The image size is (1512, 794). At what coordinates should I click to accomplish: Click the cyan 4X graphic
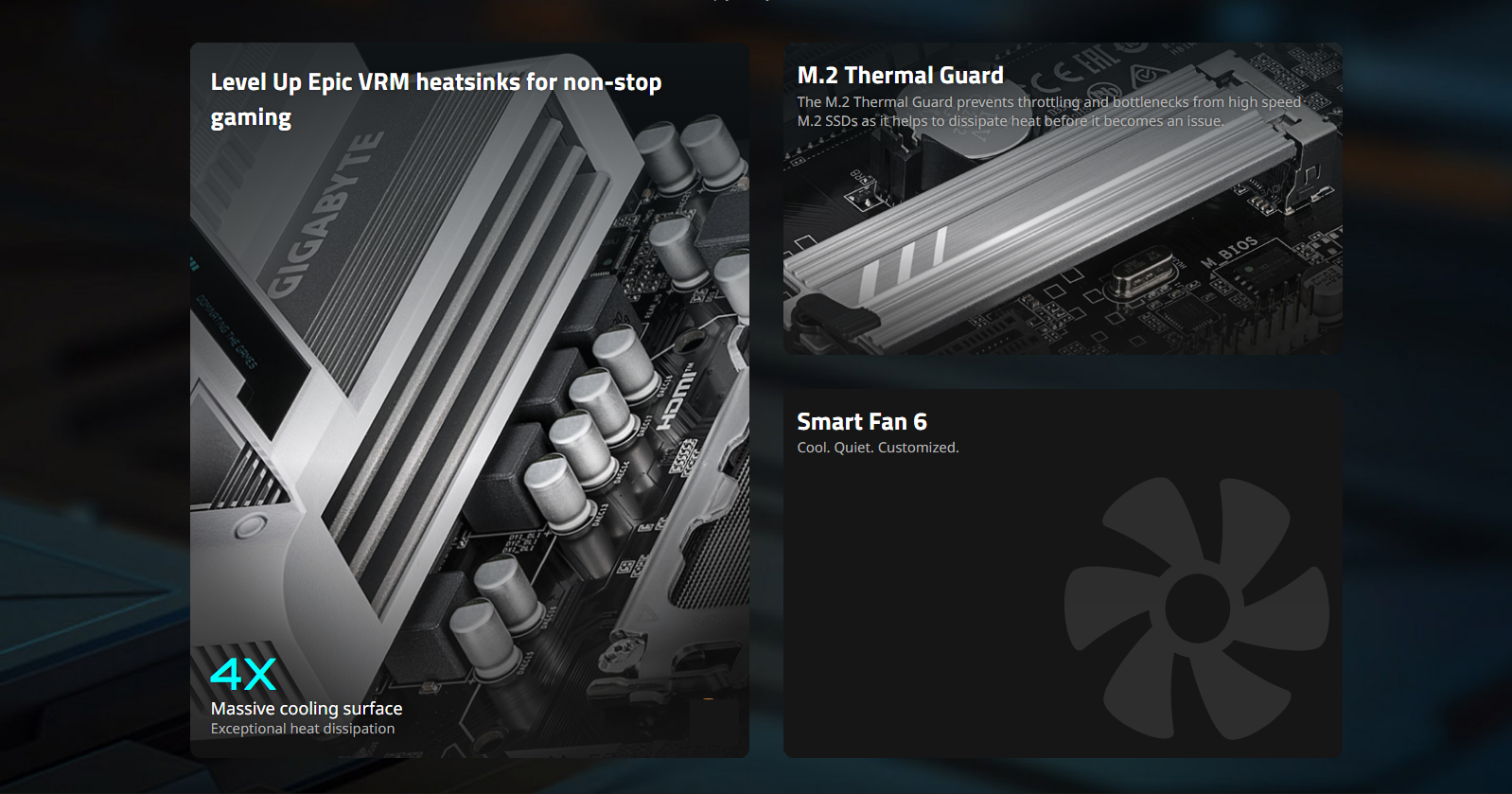[243, 674]
